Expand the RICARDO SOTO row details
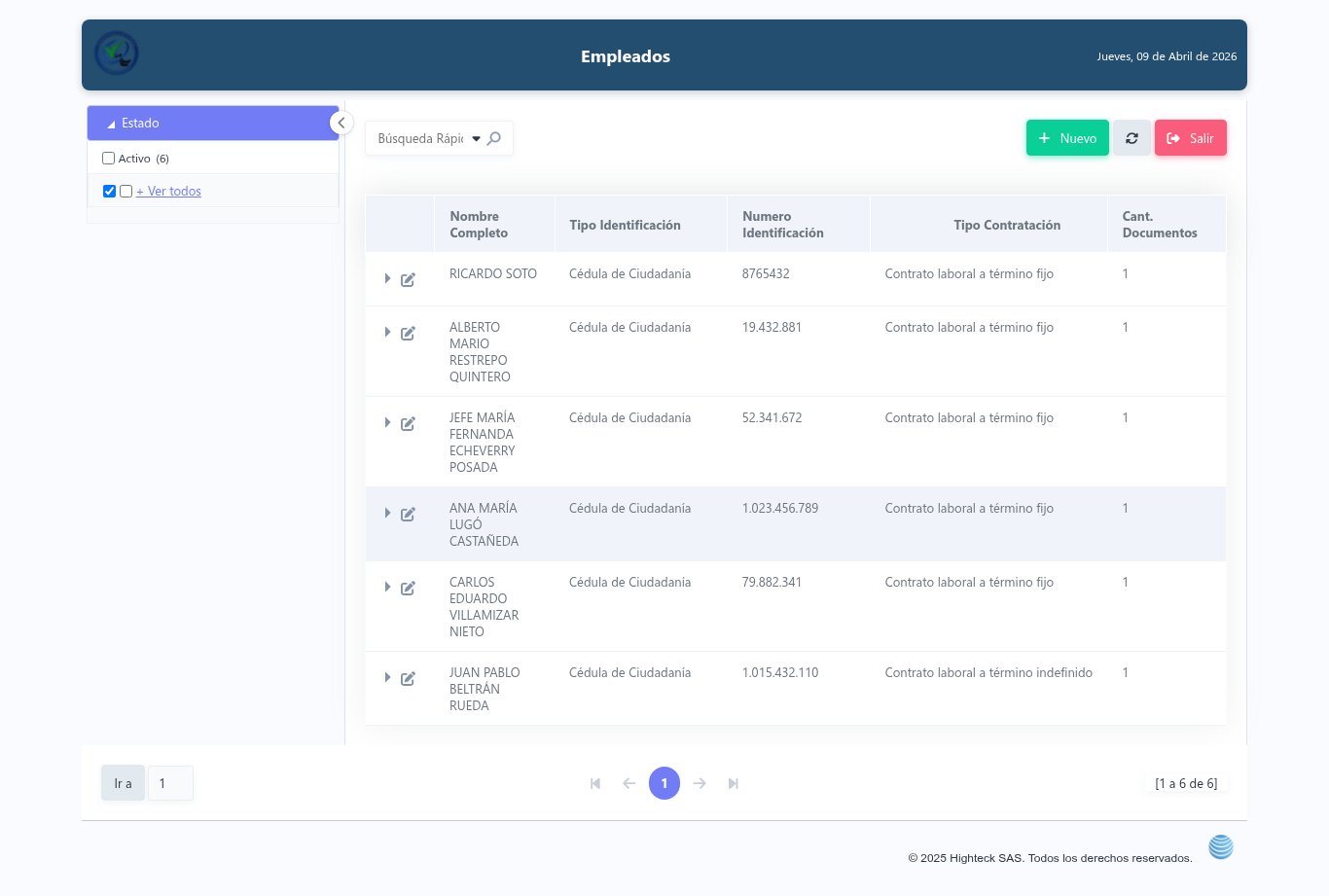Image resolution: width=1329 pixels, height=896 pixels. 387,279
